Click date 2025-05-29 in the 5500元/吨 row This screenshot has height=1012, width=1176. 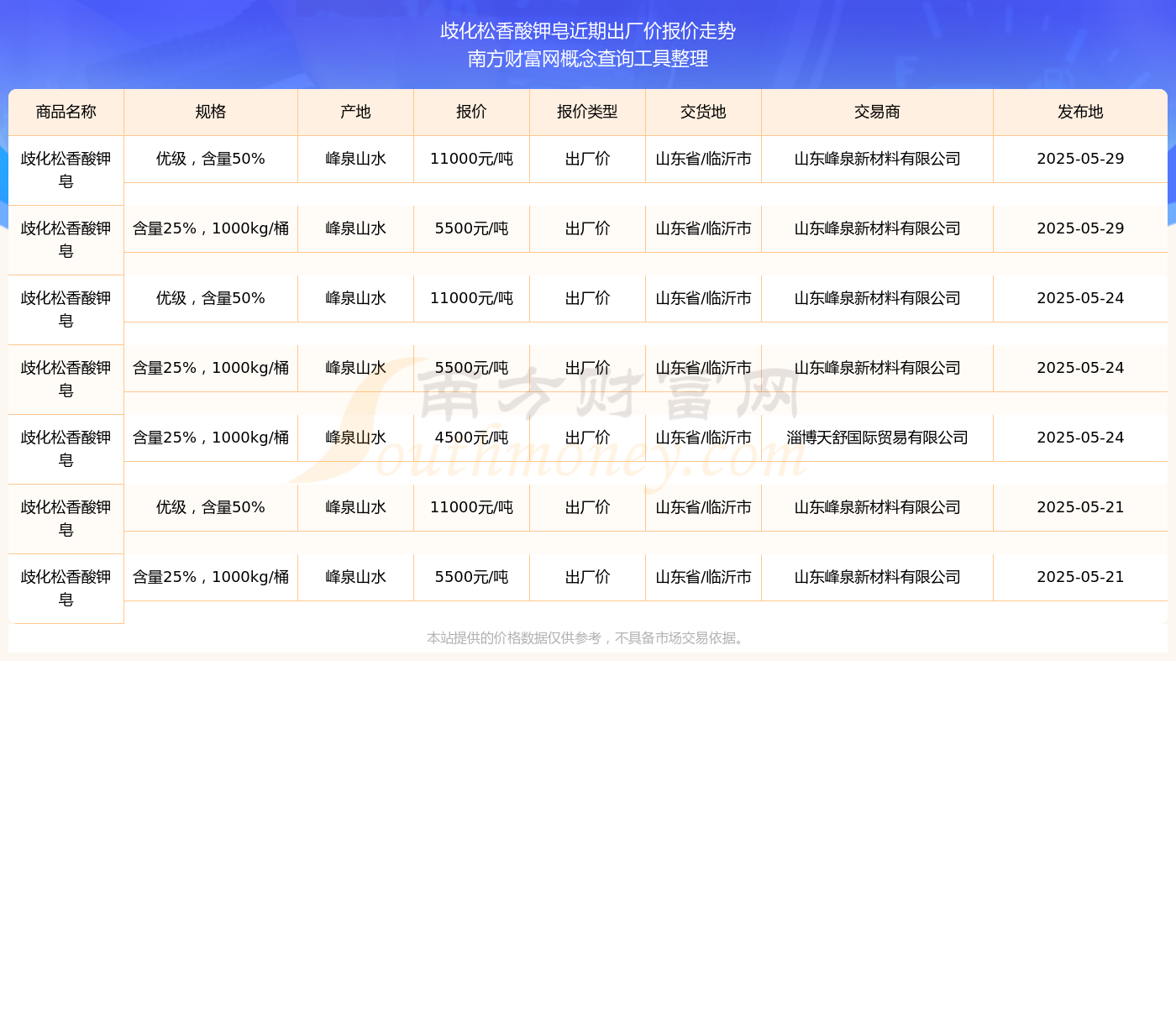(1080, 228)
